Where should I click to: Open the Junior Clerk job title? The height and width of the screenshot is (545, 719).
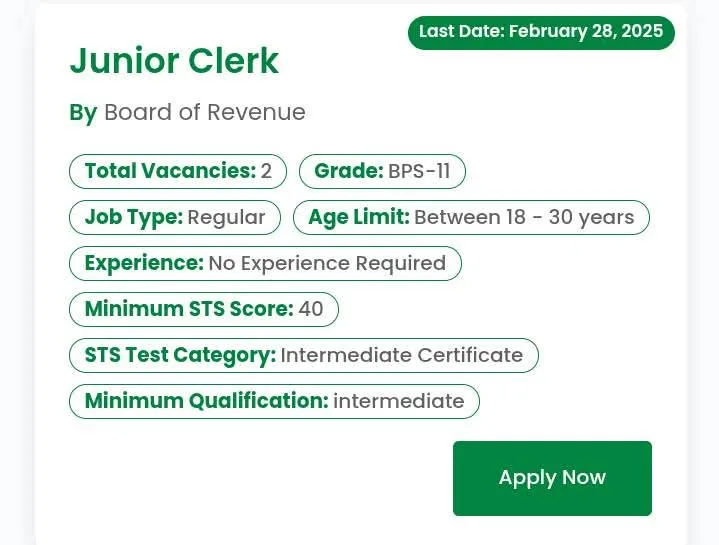(x=174, y=62)
